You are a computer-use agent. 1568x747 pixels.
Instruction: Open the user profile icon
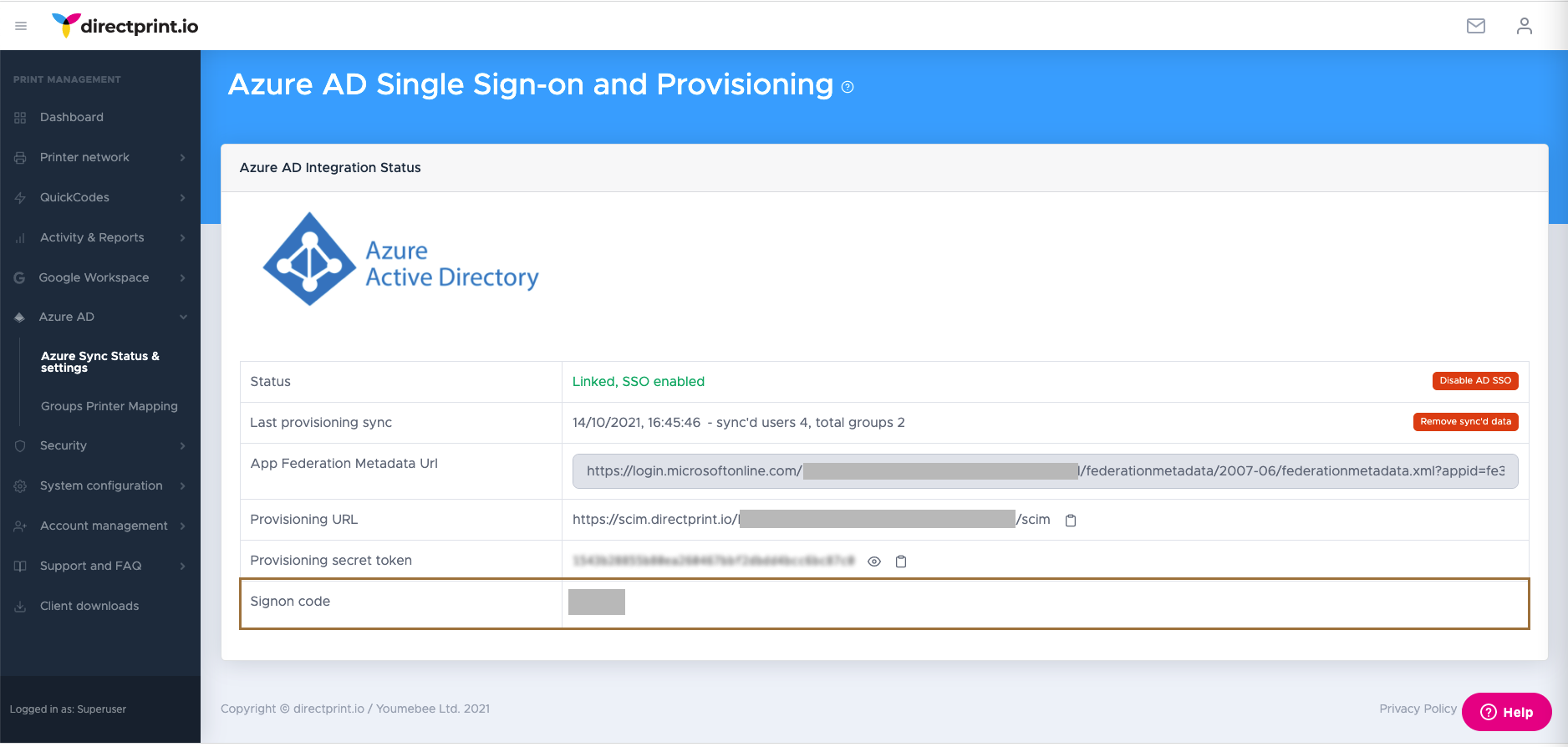pos(1524,26)
